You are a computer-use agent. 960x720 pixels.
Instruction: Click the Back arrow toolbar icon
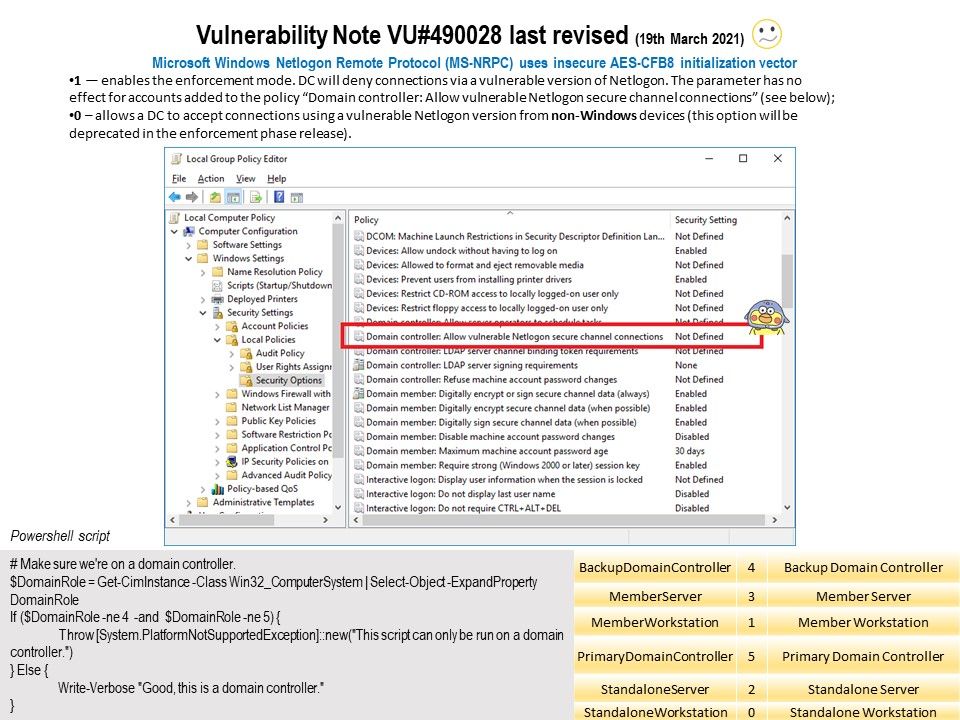click(175, 197)
